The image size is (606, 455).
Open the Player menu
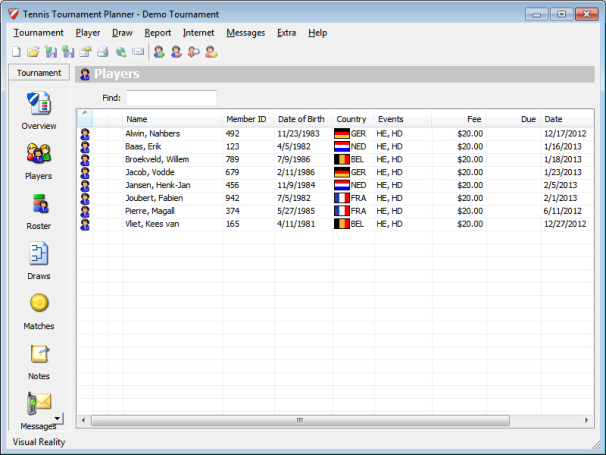tap(88, 33)
